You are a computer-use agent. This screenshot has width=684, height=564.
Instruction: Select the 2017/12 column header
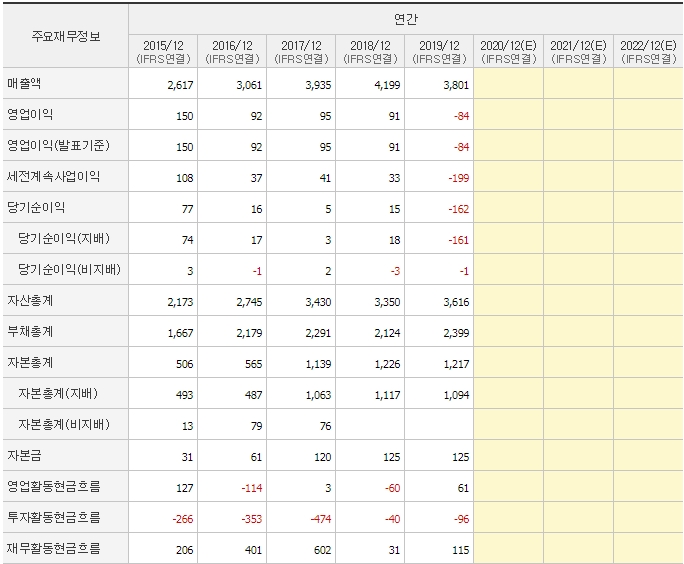[301, 51]
